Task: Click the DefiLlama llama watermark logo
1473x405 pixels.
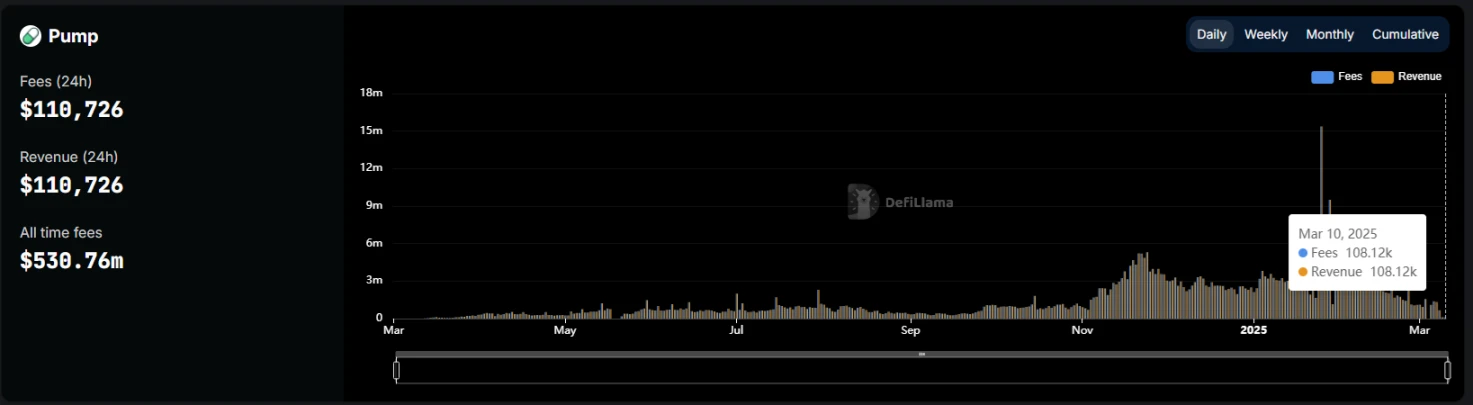Action: pyautogui.click(x=862, y=200)
